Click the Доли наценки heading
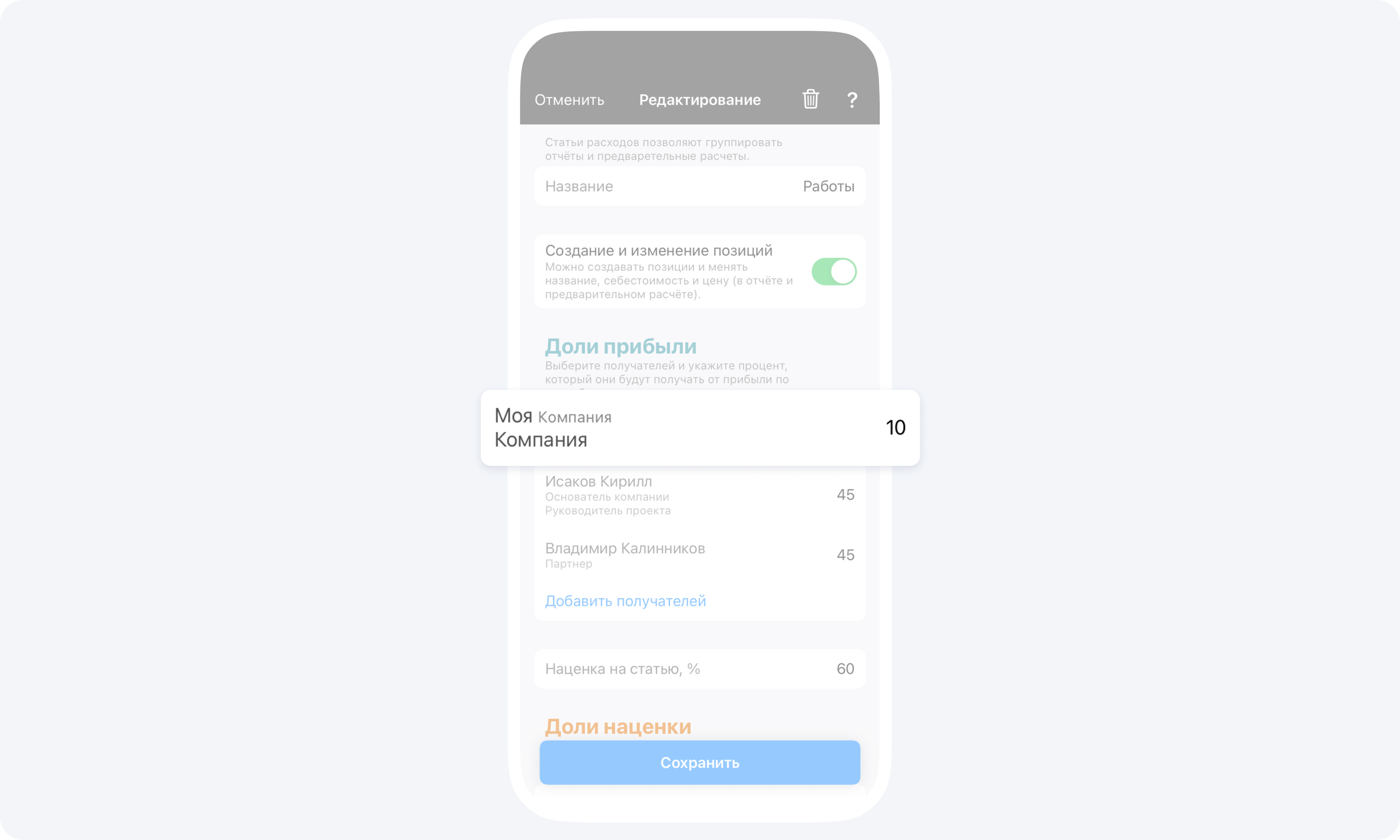Viewport: 1400px width, 840px height. pyautogui.click(x=618, y=726)
